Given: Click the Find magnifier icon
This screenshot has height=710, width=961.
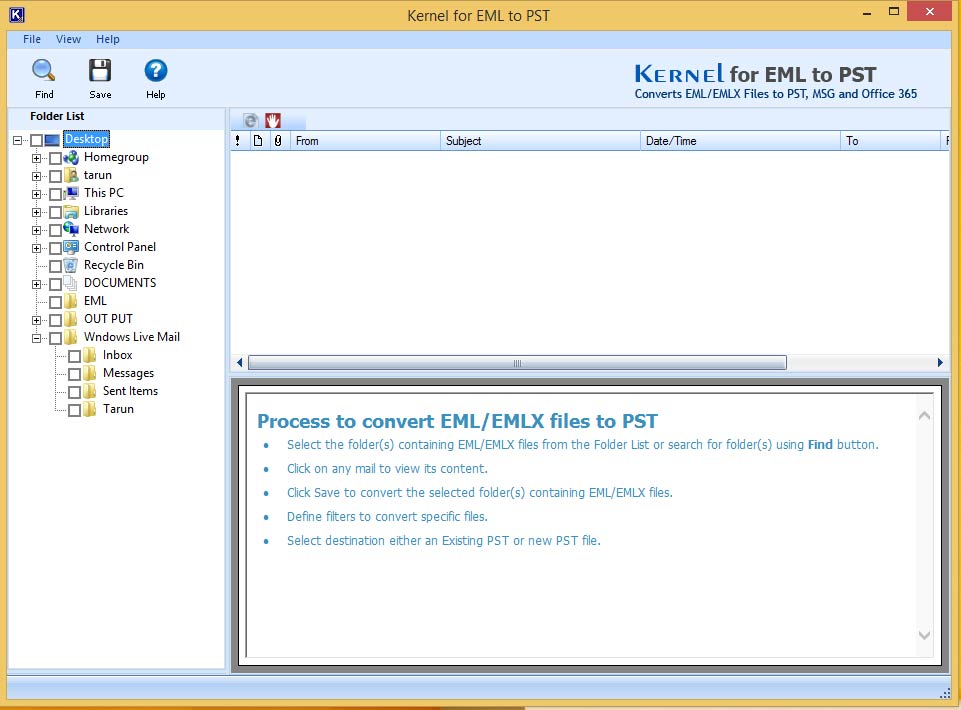Looking at the screenshot, I should tap(44, 71).
